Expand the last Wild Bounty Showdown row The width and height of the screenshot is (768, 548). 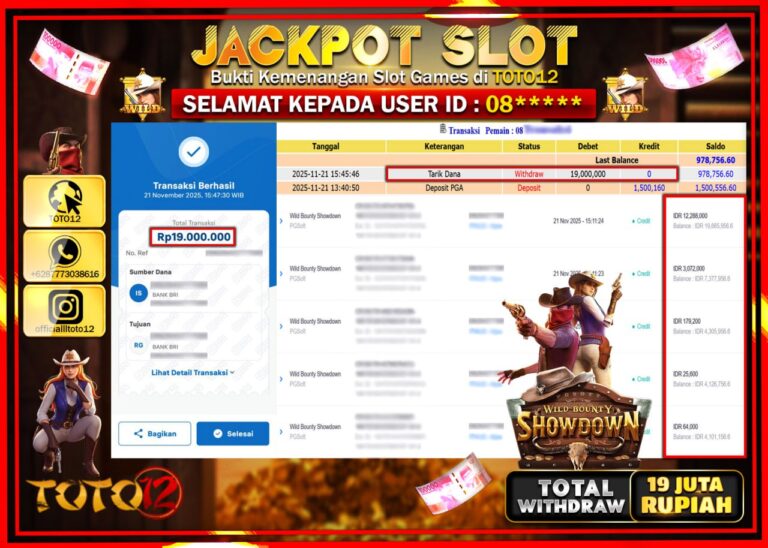[x=281, y=432]
